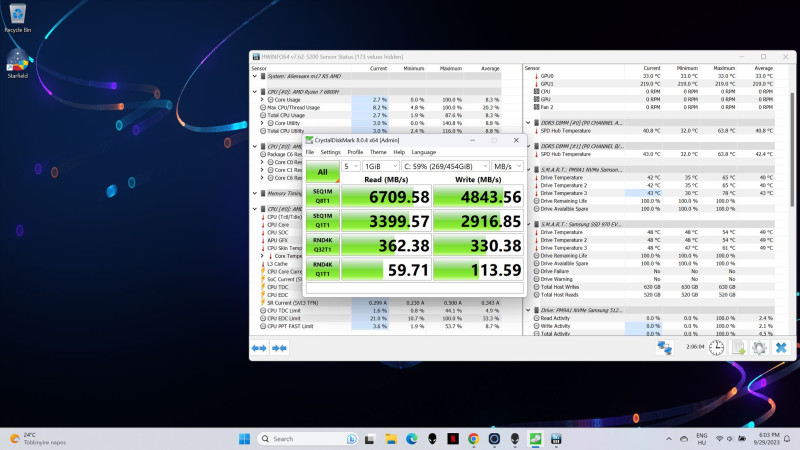
Task: Switch to CrystalDiskMark taskbar icon
Action: pos(535,439)
